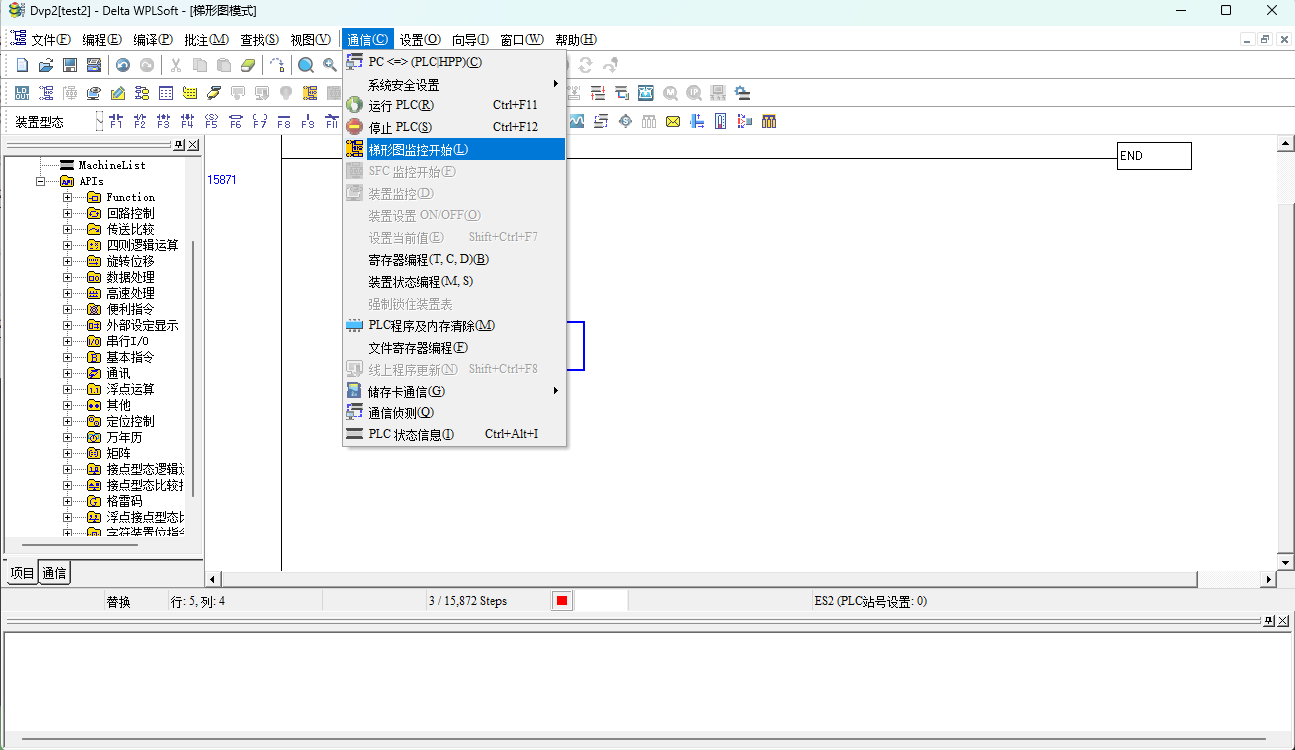Click the red stop indicator in status bar
Viewport: 1295px width, 750px height.
562,601
